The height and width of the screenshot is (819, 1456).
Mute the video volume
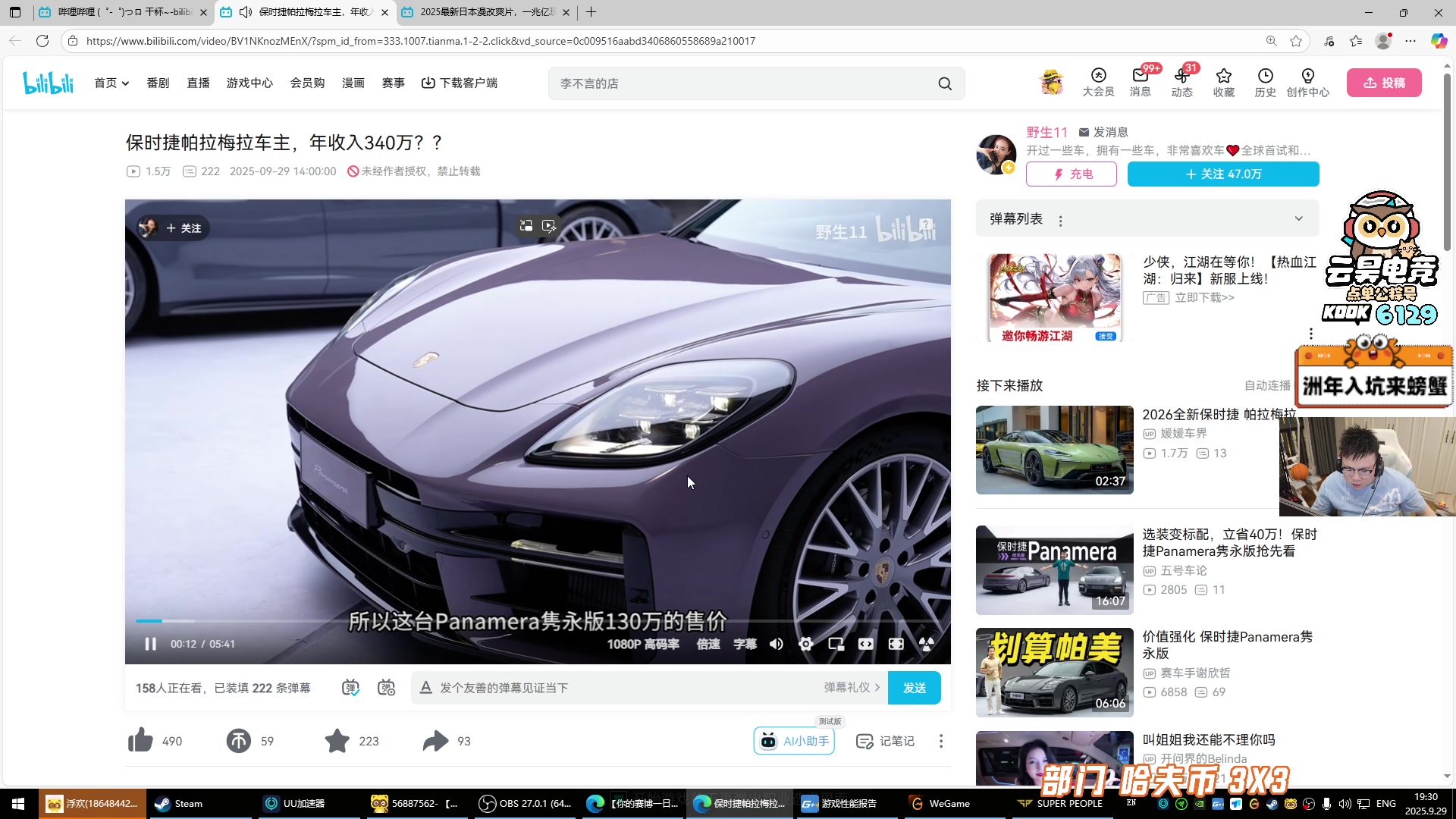click(776, 644)
